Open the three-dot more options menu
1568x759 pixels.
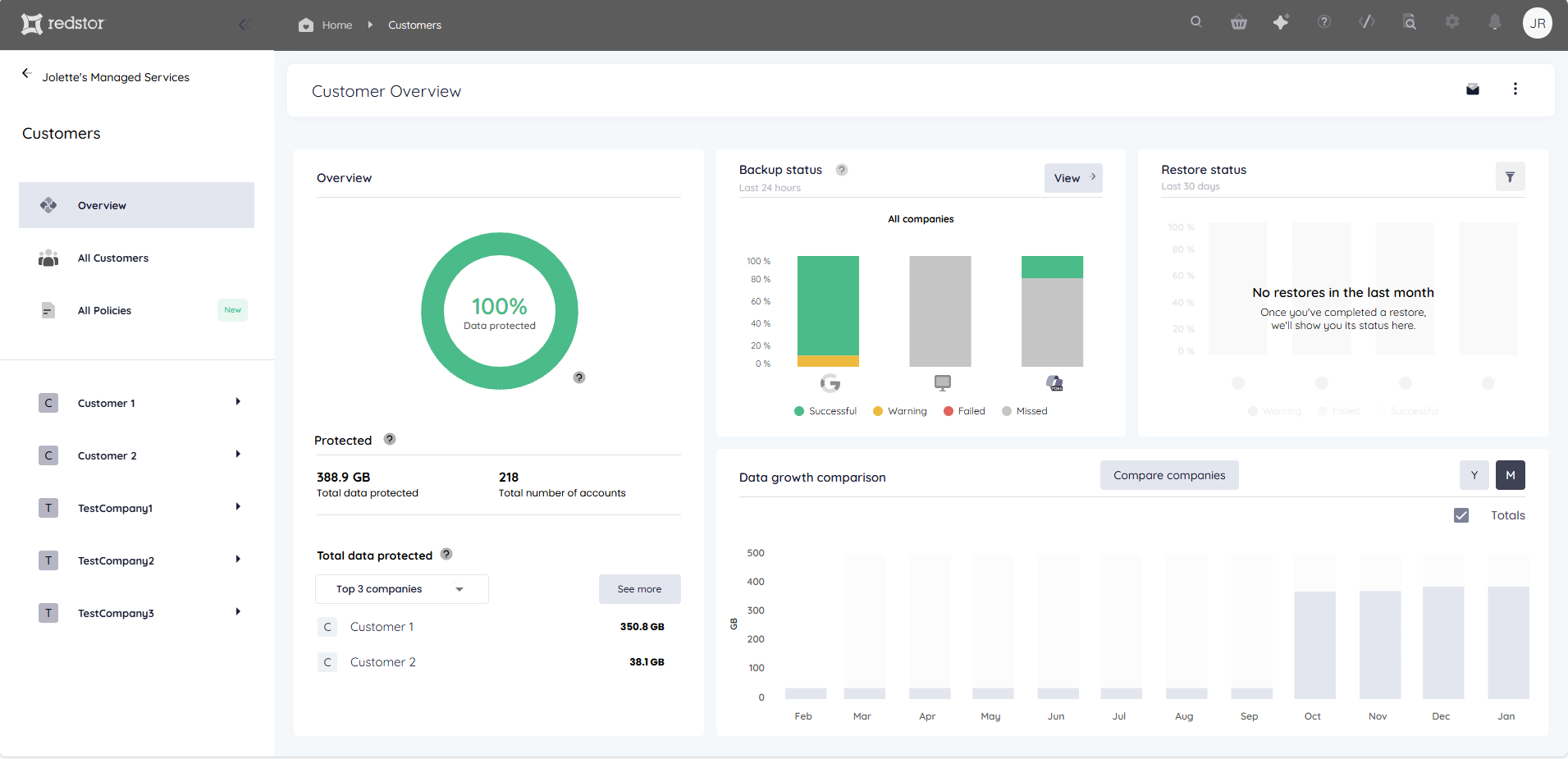pos(1515,89)
